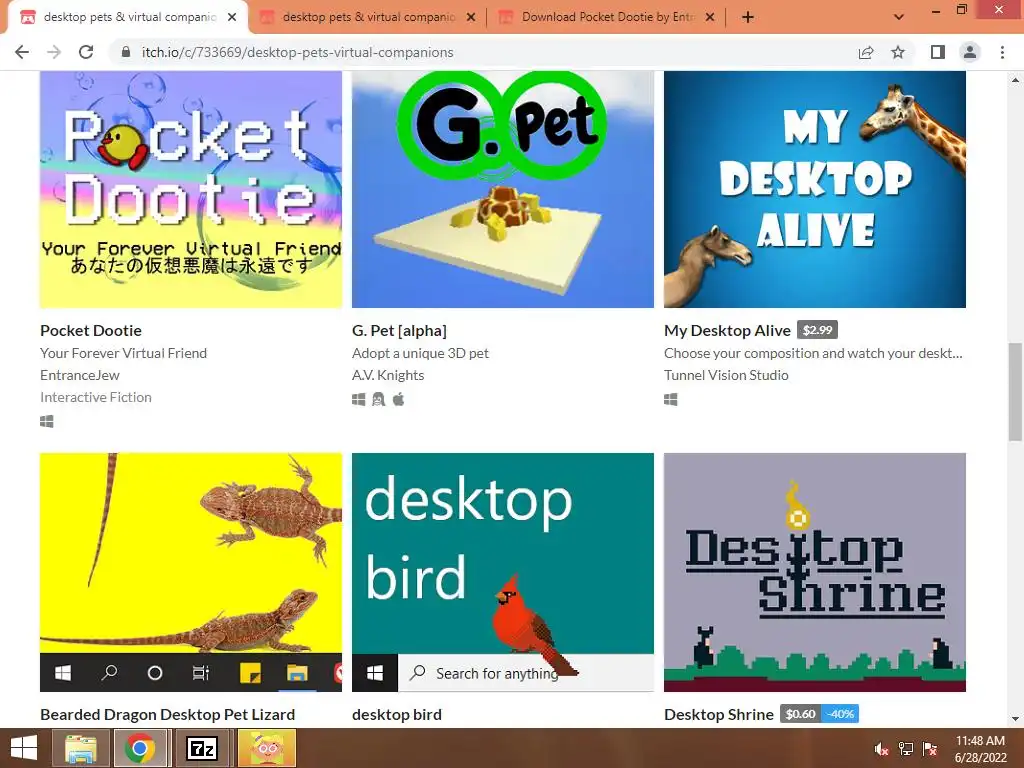Click Windows icon under G. Pet
1024x768 pixels.
coord(359,399)
